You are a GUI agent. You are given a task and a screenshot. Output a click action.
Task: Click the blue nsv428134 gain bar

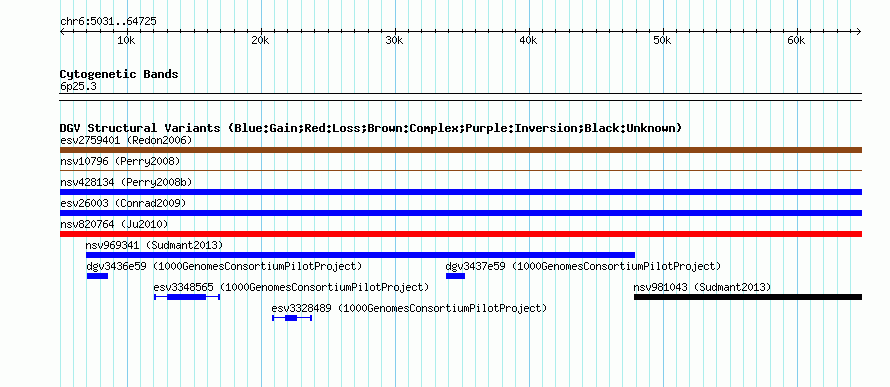[461, 192]
